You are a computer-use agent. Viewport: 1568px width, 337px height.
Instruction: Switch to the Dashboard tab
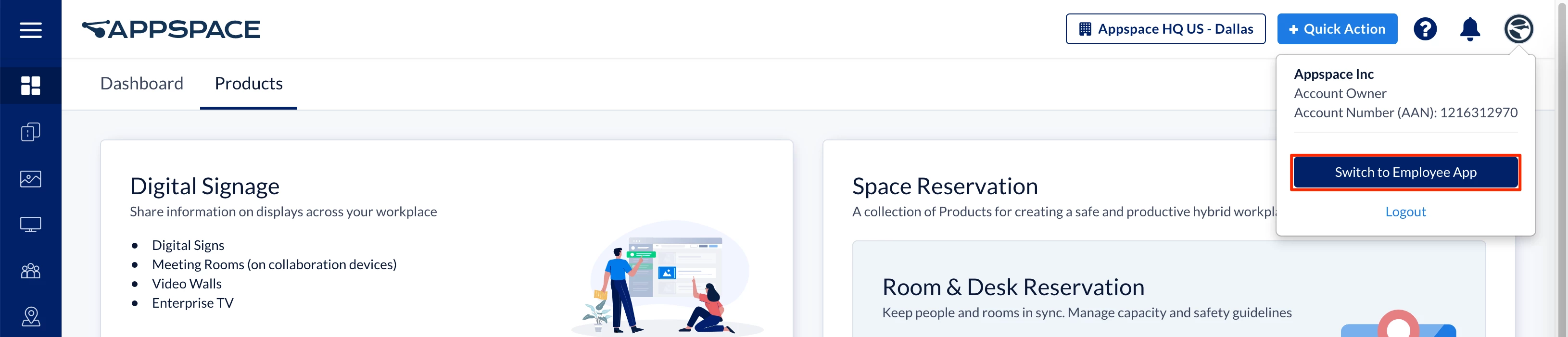141,83
